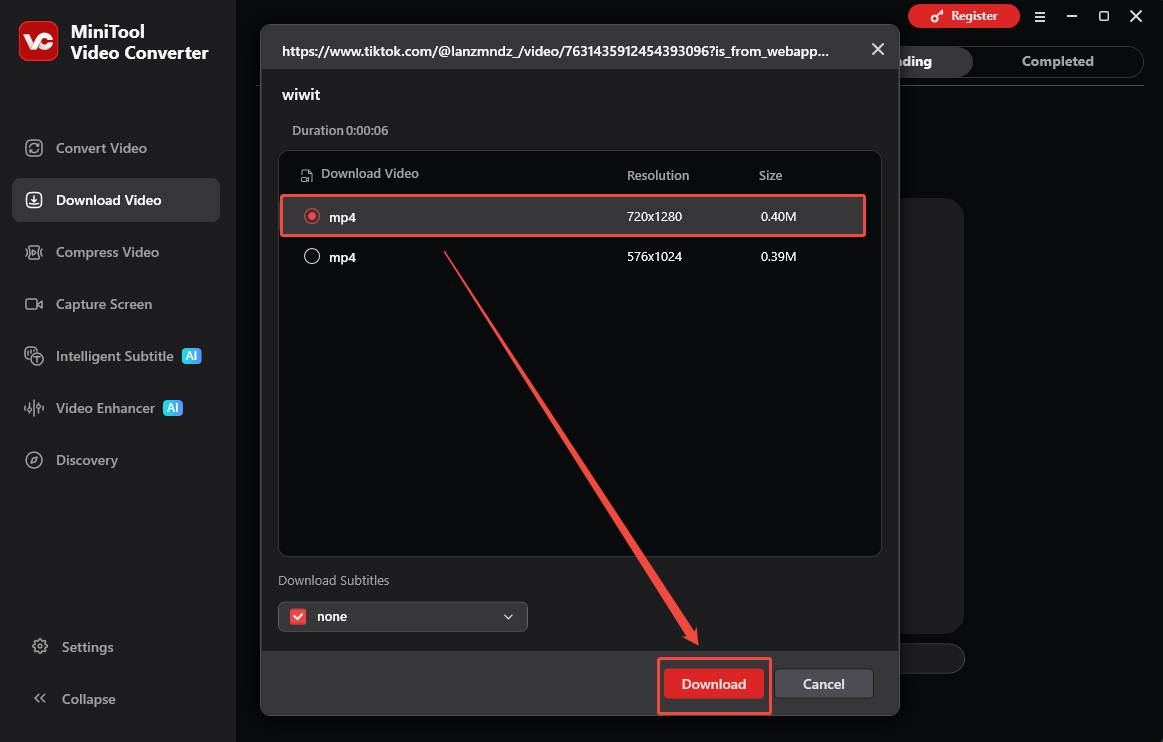
Task: Switch to the Completed tab
Action: (x=1058, y=62)
